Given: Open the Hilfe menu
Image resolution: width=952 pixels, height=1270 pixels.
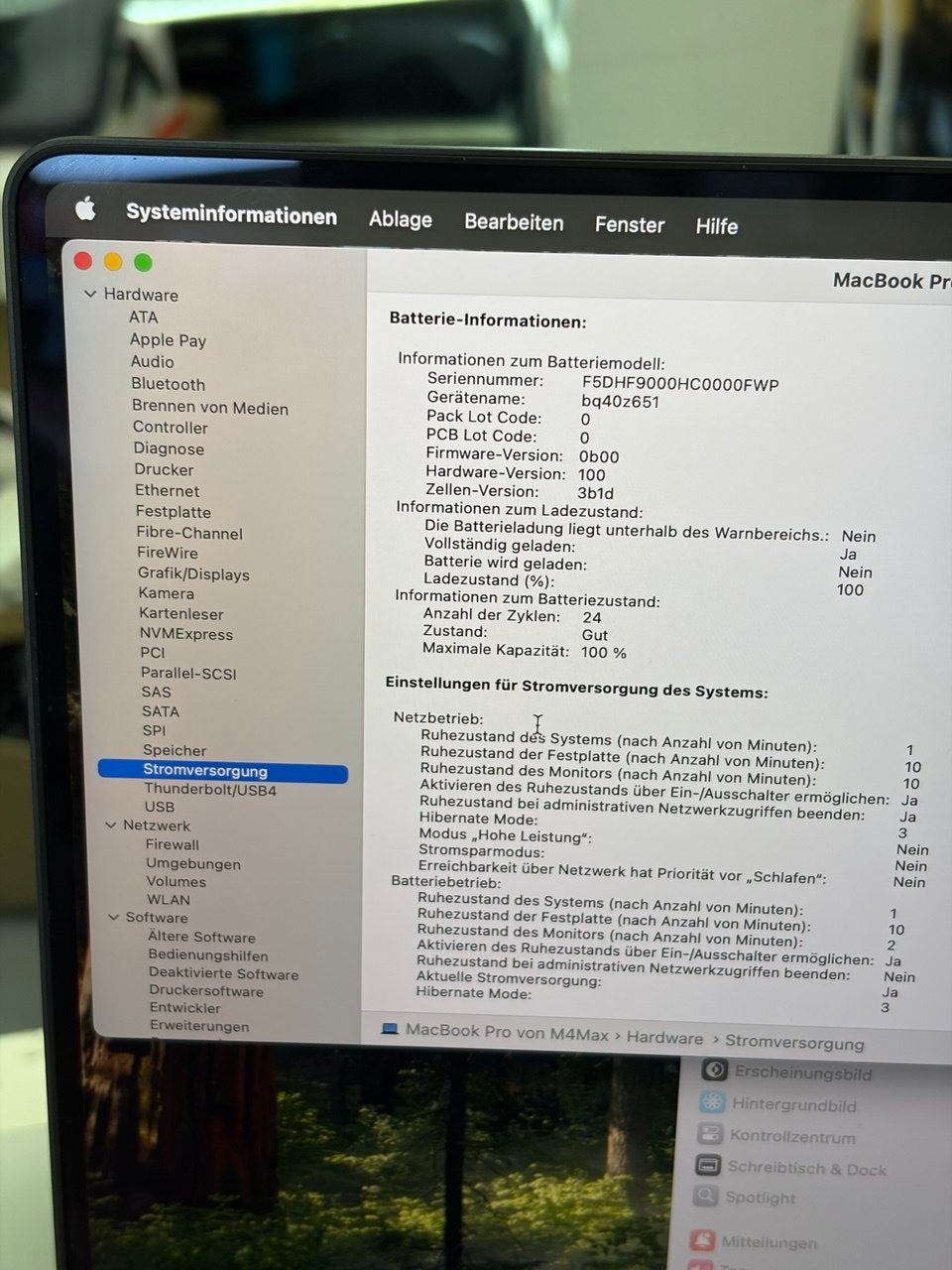Looking at the screenshot, I should (716, 226).
